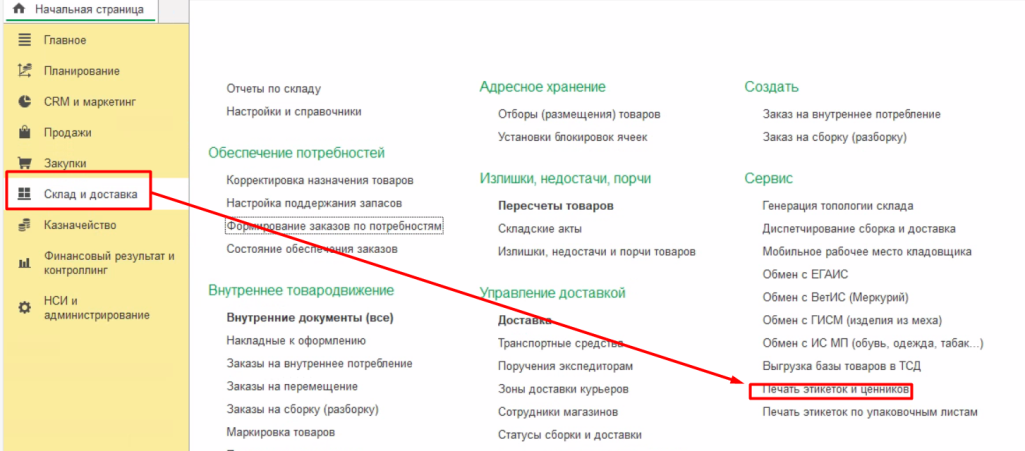The height and width of the screenshot is (451, 1025).
Task: Click the home icon on Начальная страница tab
Action: coord(19,9)
